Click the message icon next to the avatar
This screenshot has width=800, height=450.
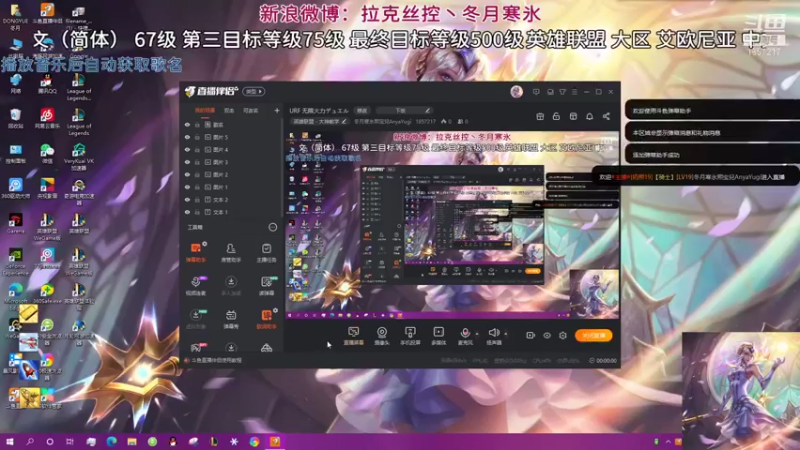536,92
